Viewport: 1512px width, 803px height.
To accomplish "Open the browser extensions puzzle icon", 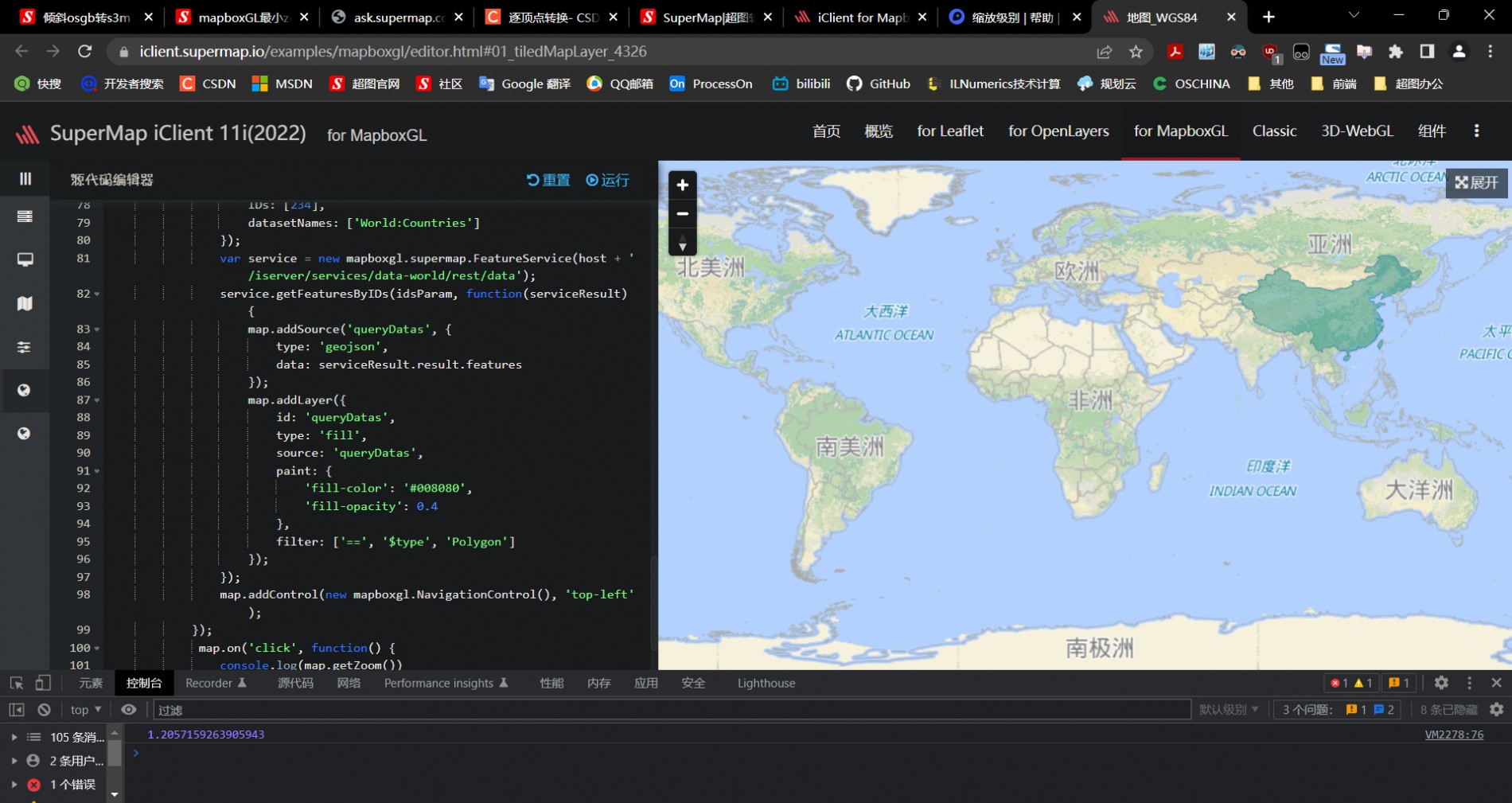I will (x=1396, y=52).
